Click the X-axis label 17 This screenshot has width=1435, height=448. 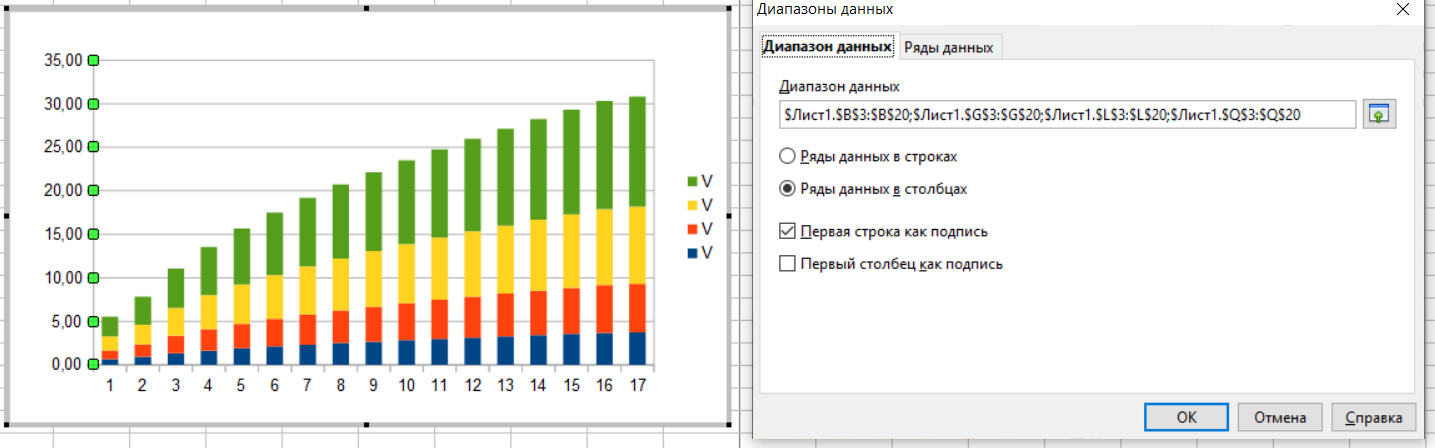636,385
